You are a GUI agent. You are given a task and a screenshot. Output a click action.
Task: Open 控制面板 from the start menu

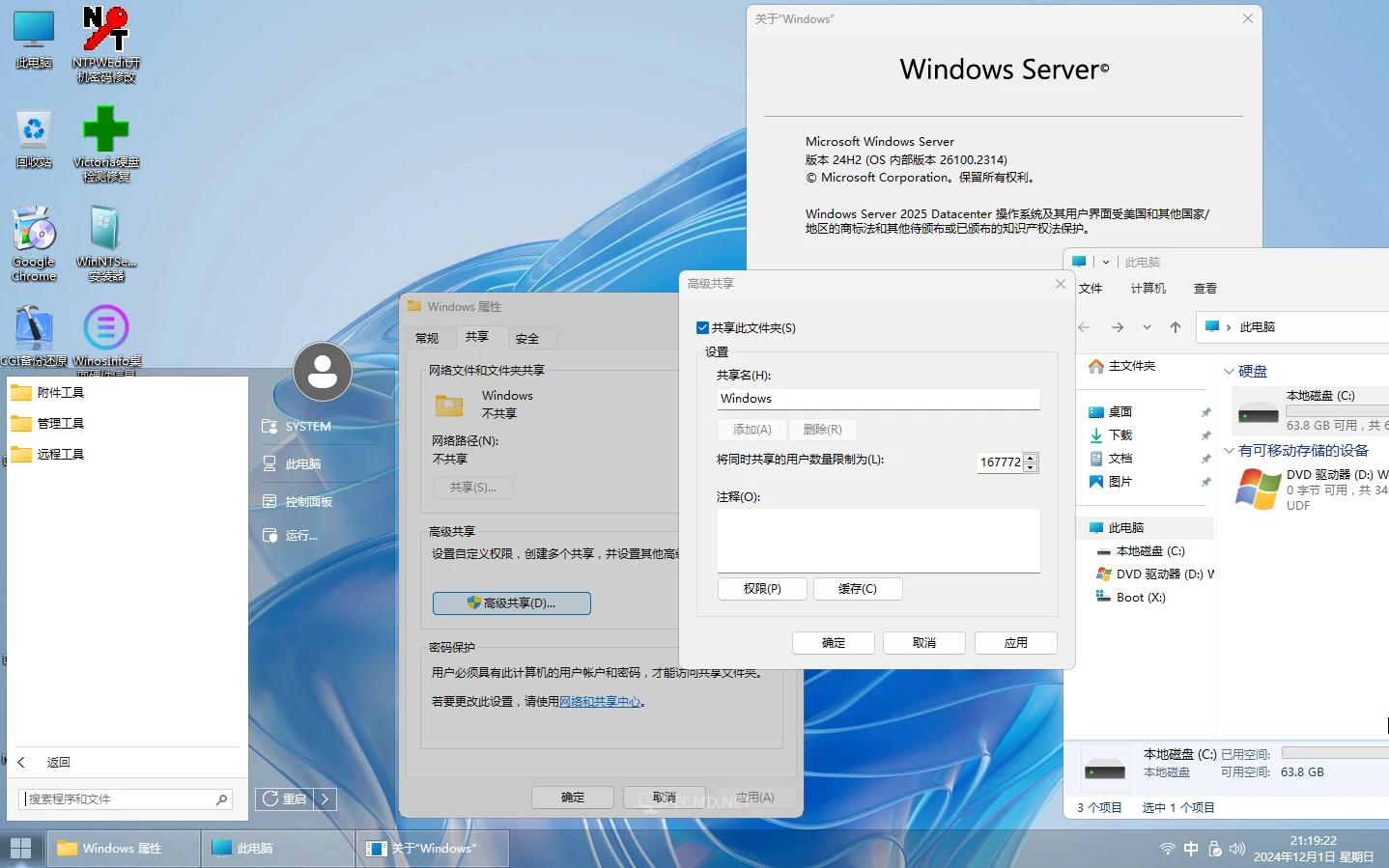click(x=308, y=502)
